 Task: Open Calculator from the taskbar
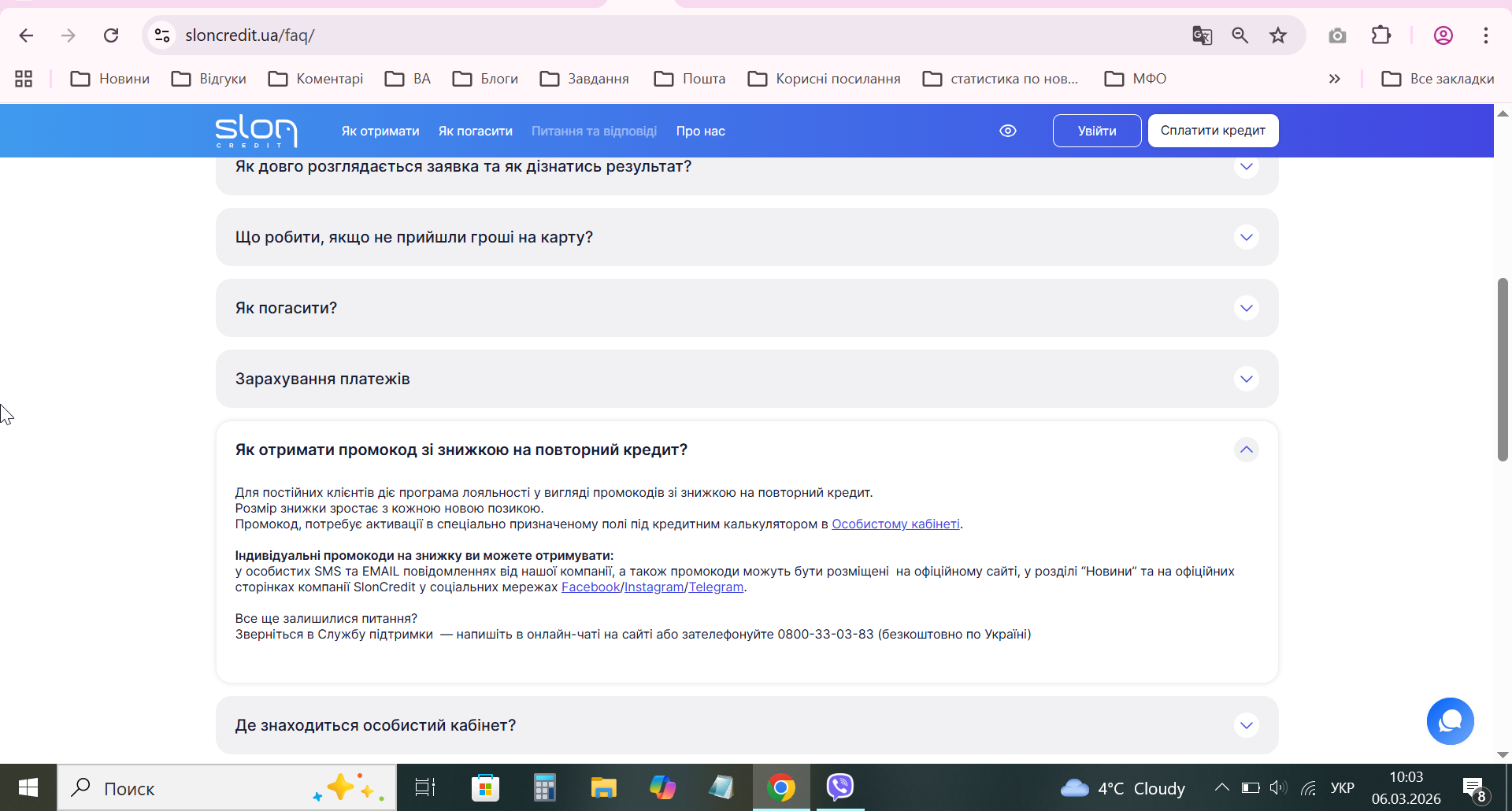(x=544, y=787)
